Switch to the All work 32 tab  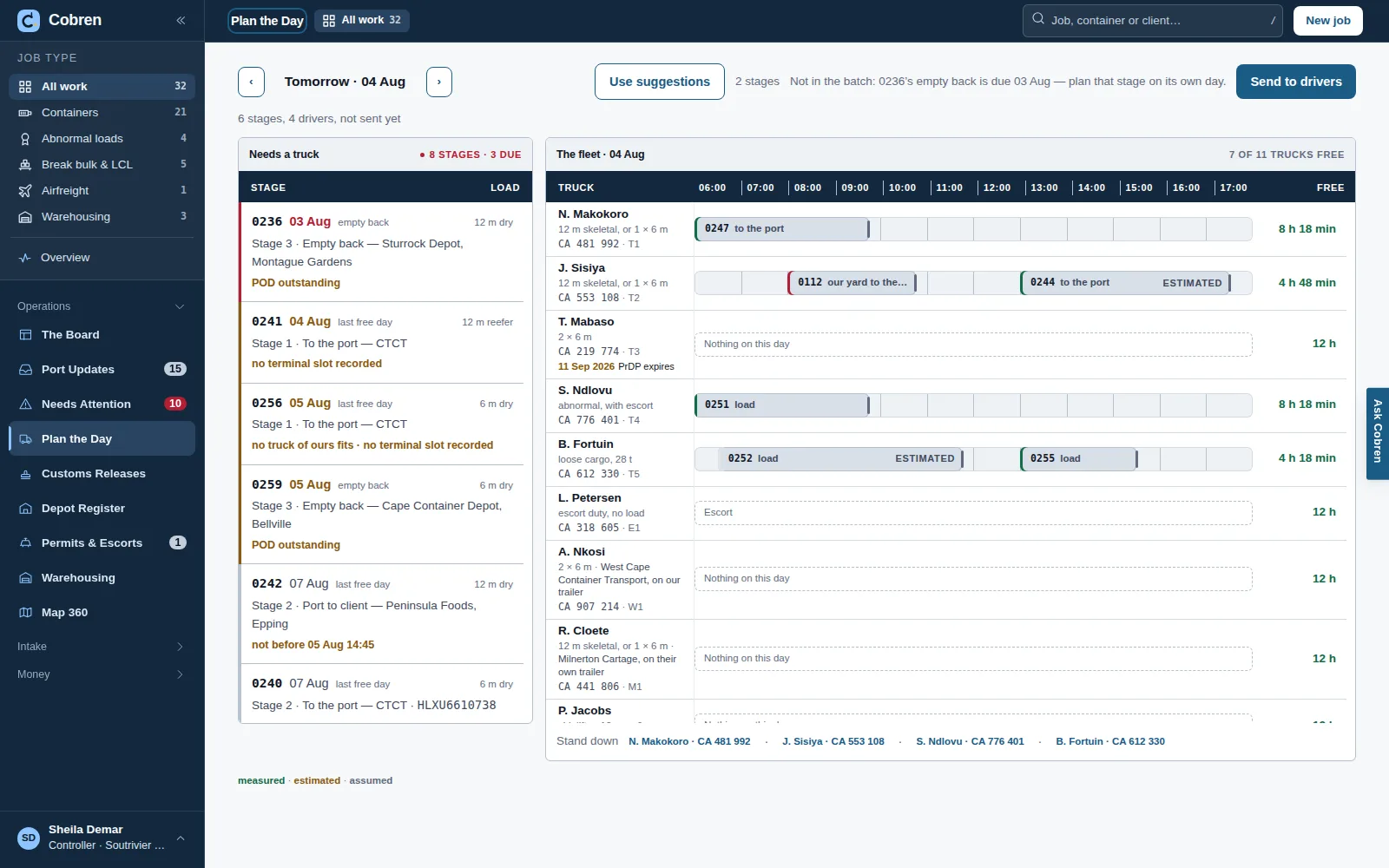(362, 21)
